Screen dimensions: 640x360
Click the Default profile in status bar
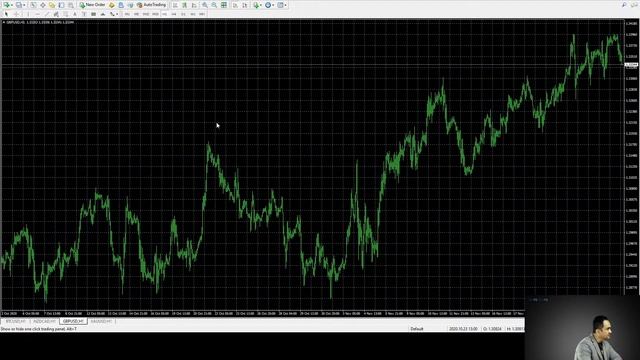(x=417, y=329)
